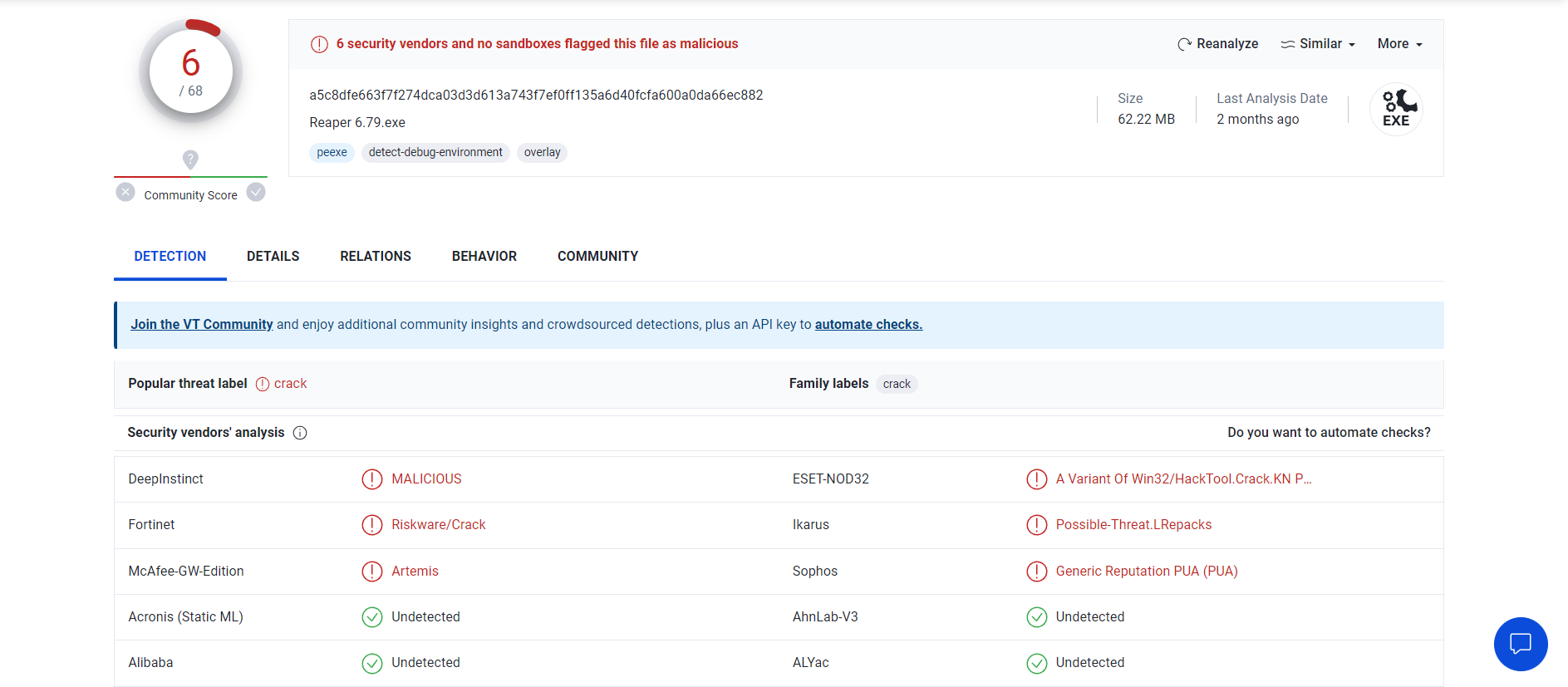Click the detect-debug-environment tag
The width and height of the screenshot is (1568, 687).
pos(435,153)
